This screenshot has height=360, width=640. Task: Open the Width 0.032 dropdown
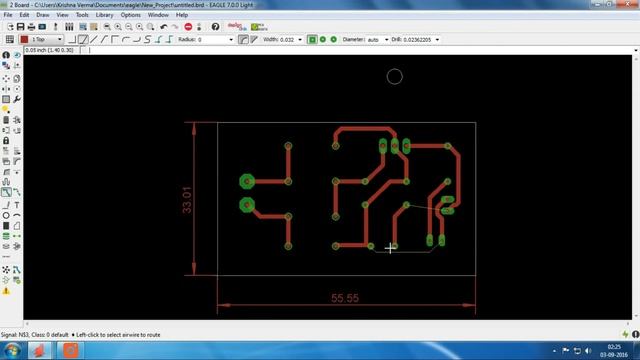300,40
